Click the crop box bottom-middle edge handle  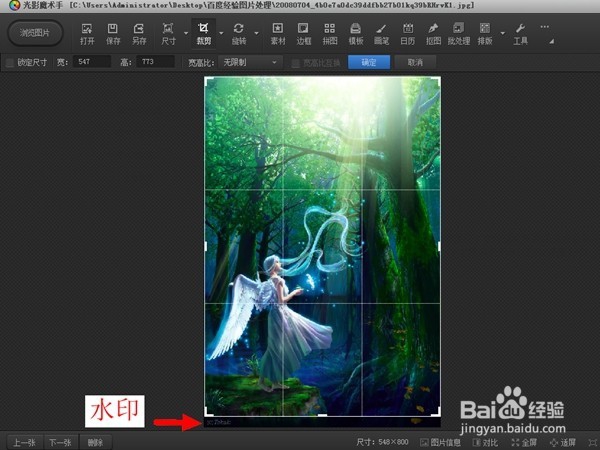(x=322, y=415)
